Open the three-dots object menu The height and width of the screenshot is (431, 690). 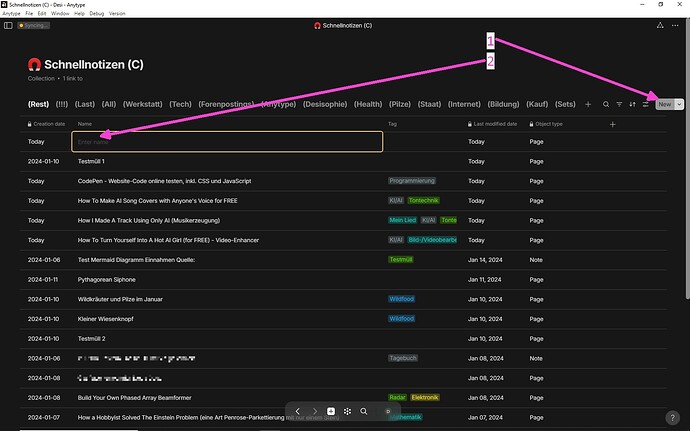[x=675, y=26]
